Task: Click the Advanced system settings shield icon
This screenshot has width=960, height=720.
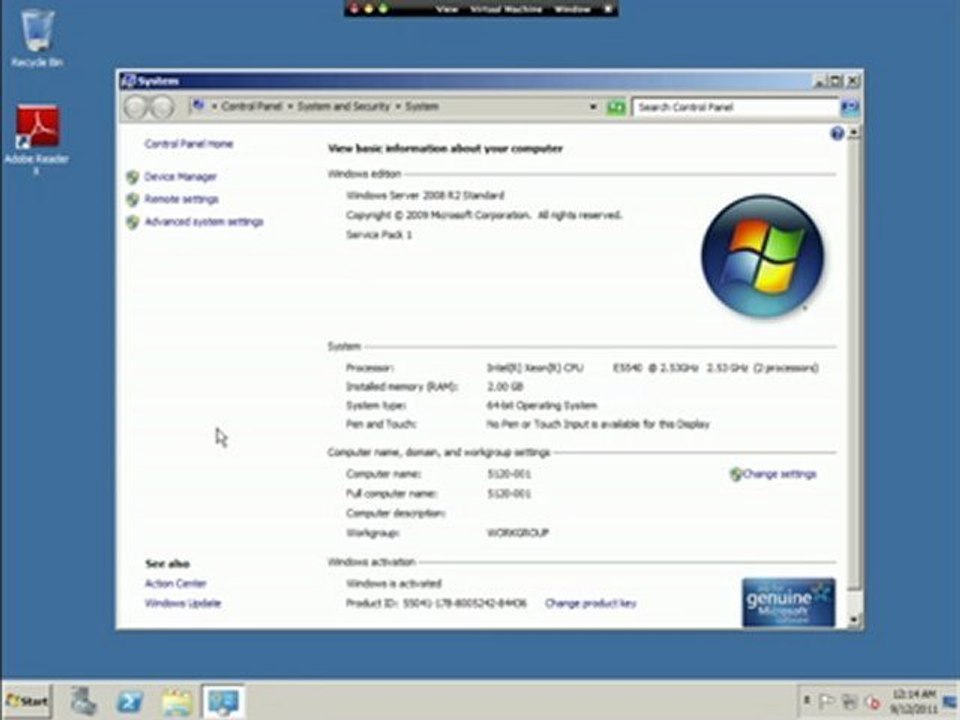Action: (132, 222)
